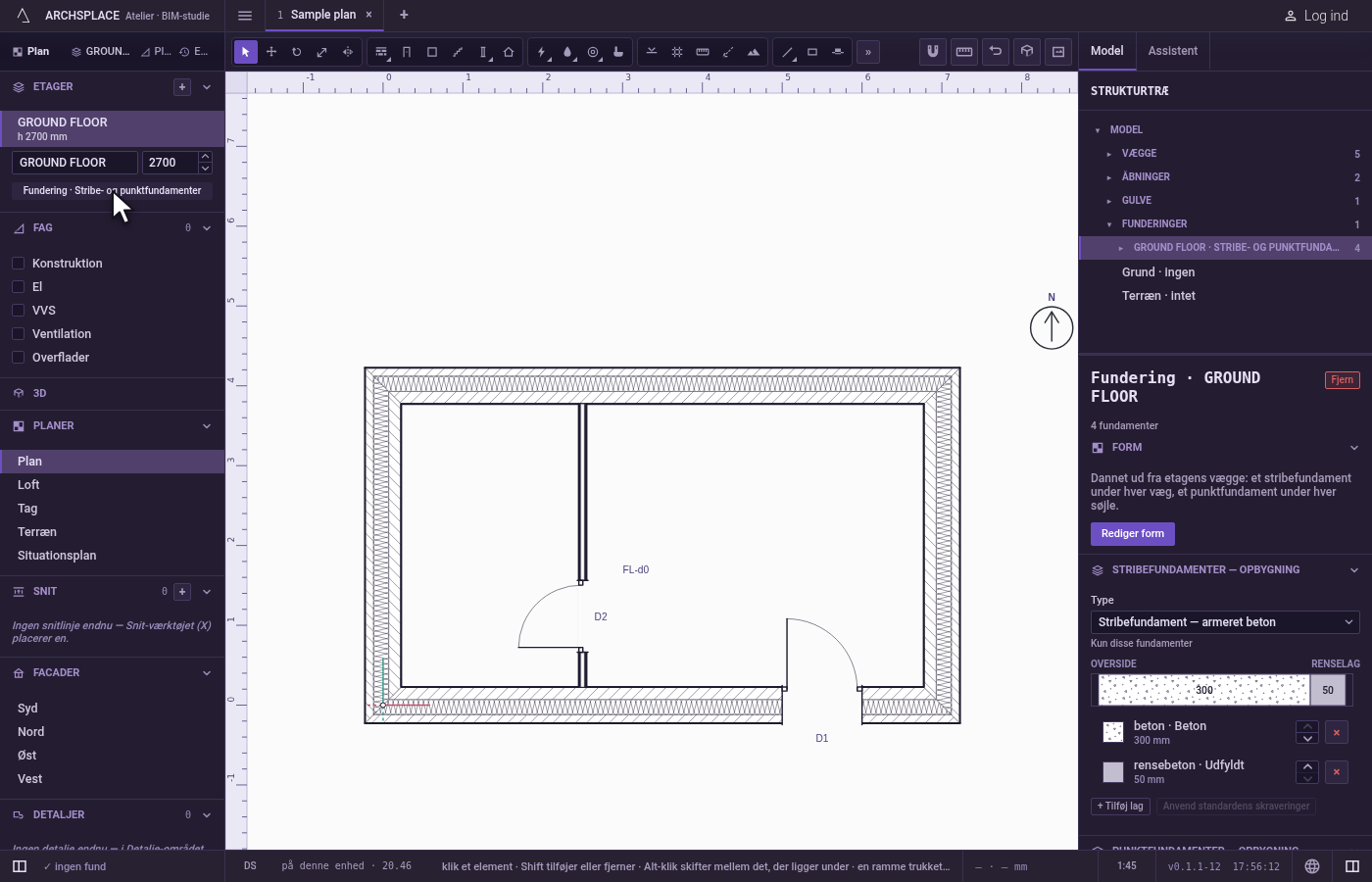The width and height of the screenshot is (1372, 882).
Task: Select the rectangle drawing tool
Action: tap(812, 52)
